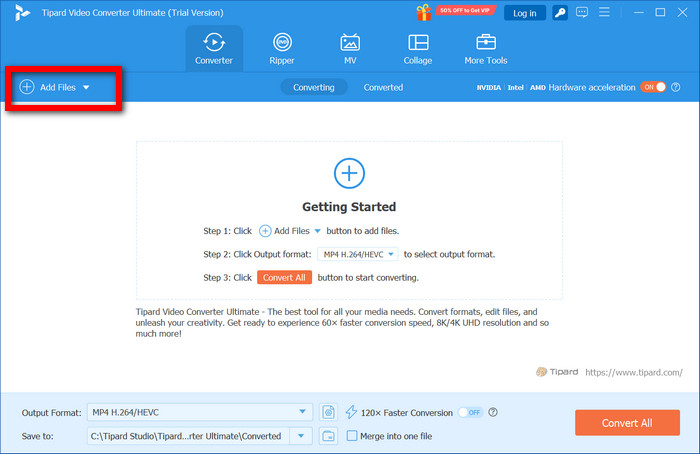The width and height of the screenshot is (700, 454).
Task: Open the Ripper module
Action: click(x=283, y=49)
